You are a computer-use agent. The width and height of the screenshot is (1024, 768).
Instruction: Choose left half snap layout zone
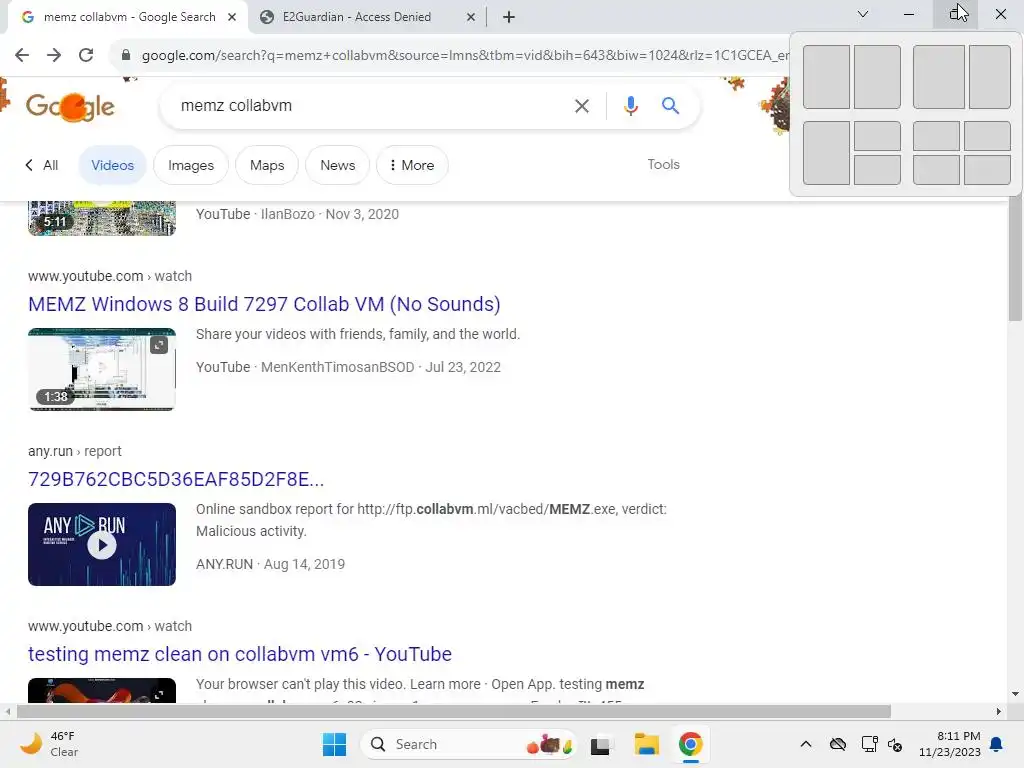coord(826,77)
